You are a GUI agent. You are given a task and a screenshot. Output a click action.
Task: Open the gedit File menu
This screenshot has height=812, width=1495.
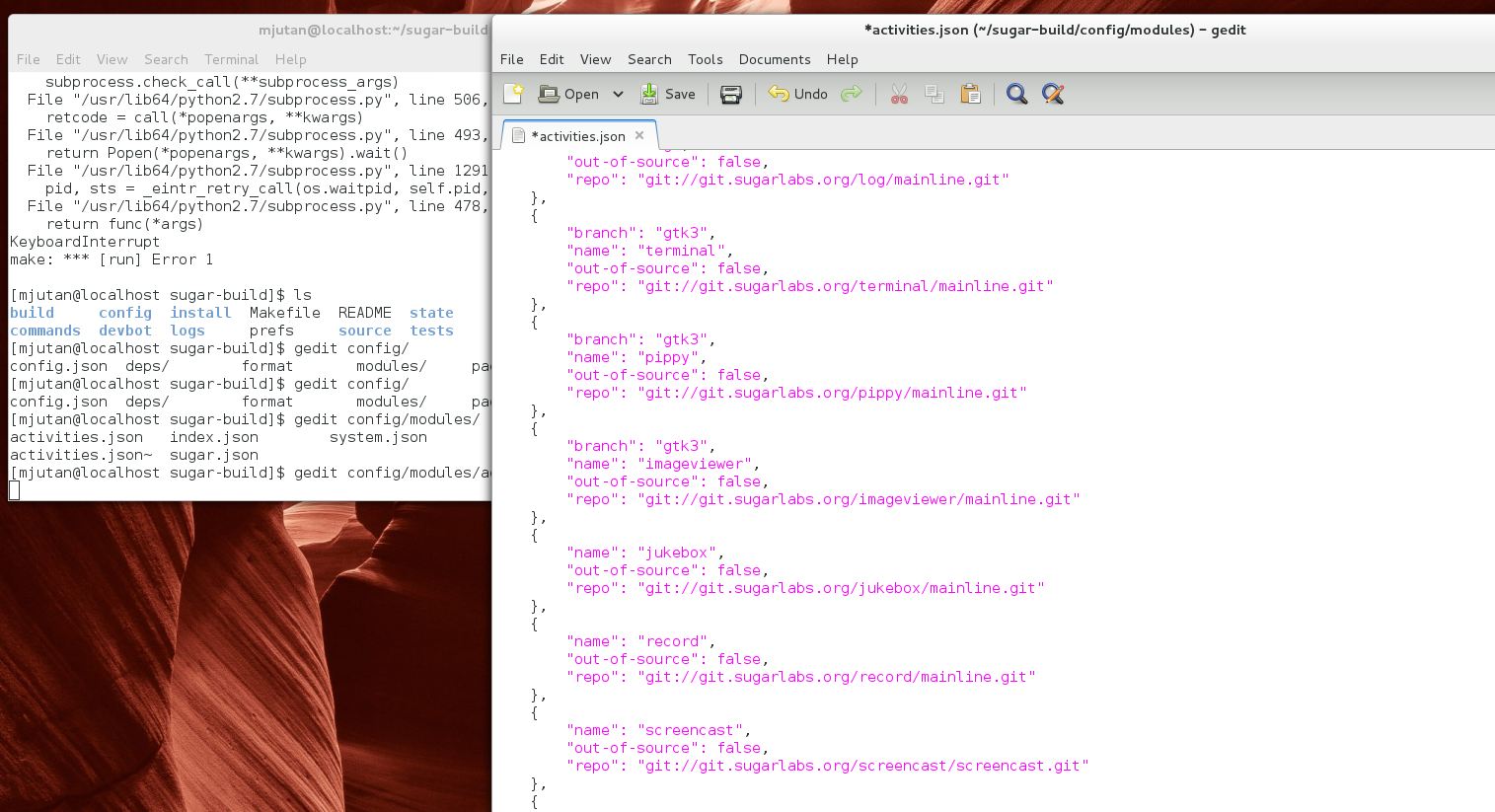click(512, 59)
